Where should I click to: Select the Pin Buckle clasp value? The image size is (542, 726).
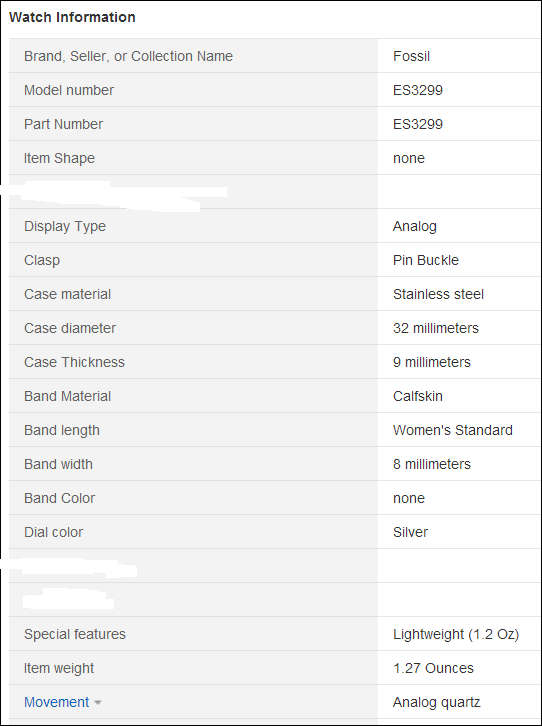(x=426, y=260)
